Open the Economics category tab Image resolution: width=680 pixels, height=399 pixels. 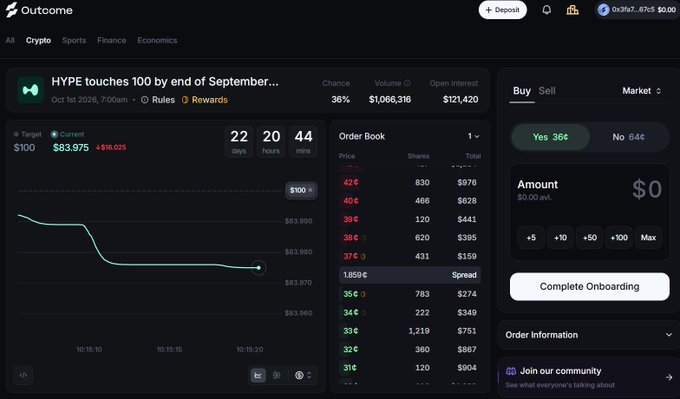pos(157,40)
